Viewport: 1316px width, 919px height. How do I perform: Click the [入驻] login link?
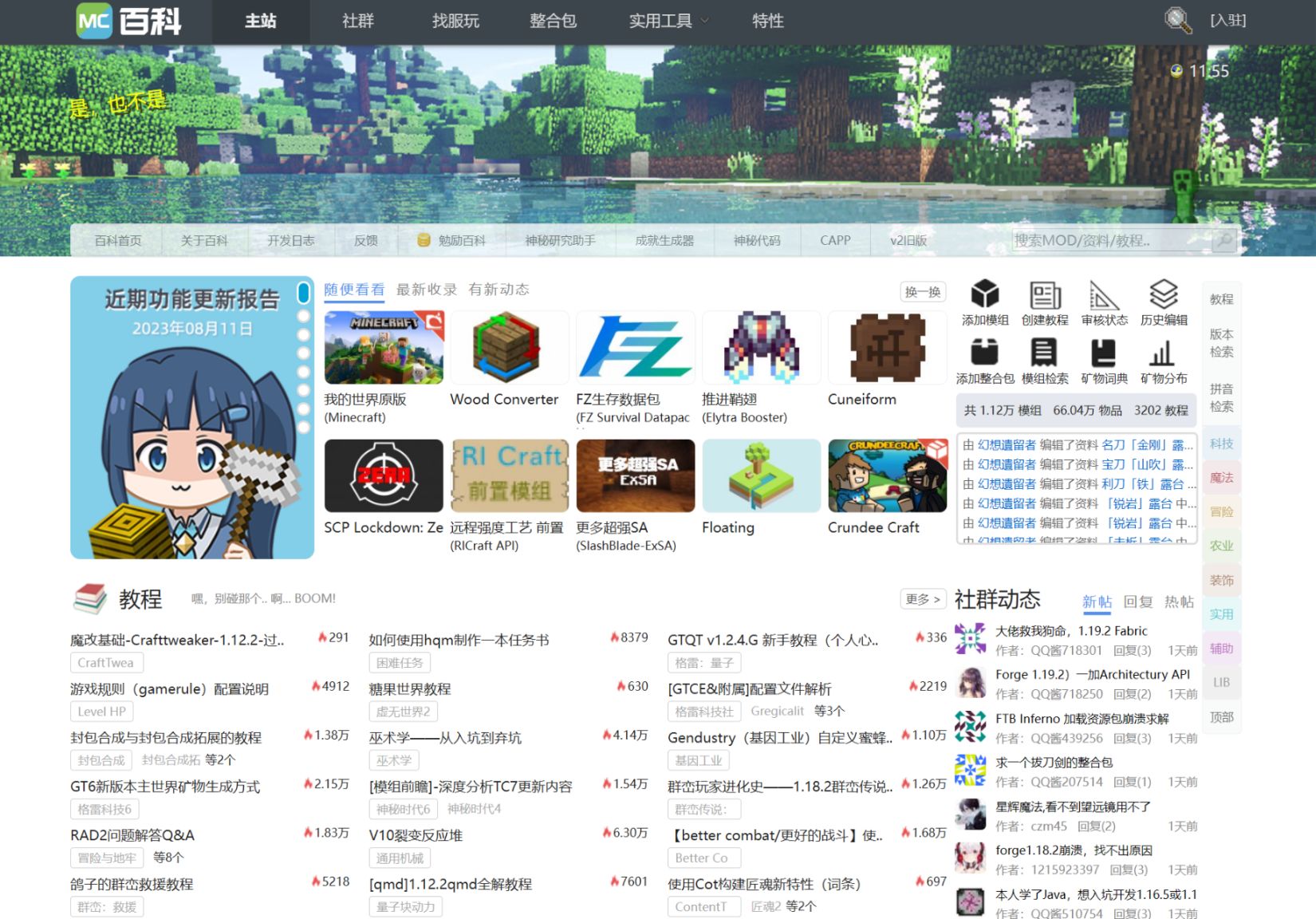[1227, 21]
